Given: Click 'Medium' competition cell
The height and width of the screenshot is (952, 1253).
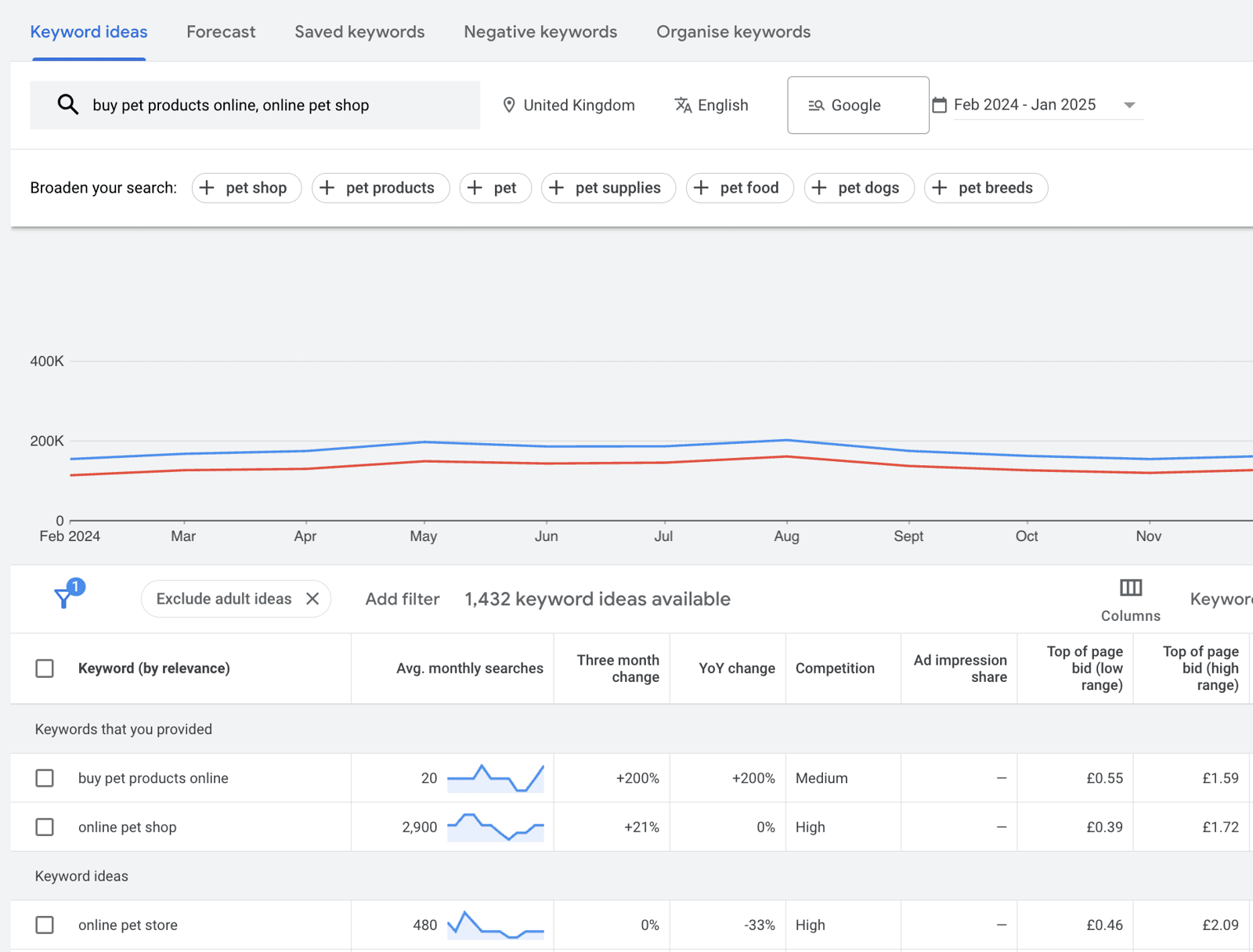Looking at the screenshot, I should 821,778.
